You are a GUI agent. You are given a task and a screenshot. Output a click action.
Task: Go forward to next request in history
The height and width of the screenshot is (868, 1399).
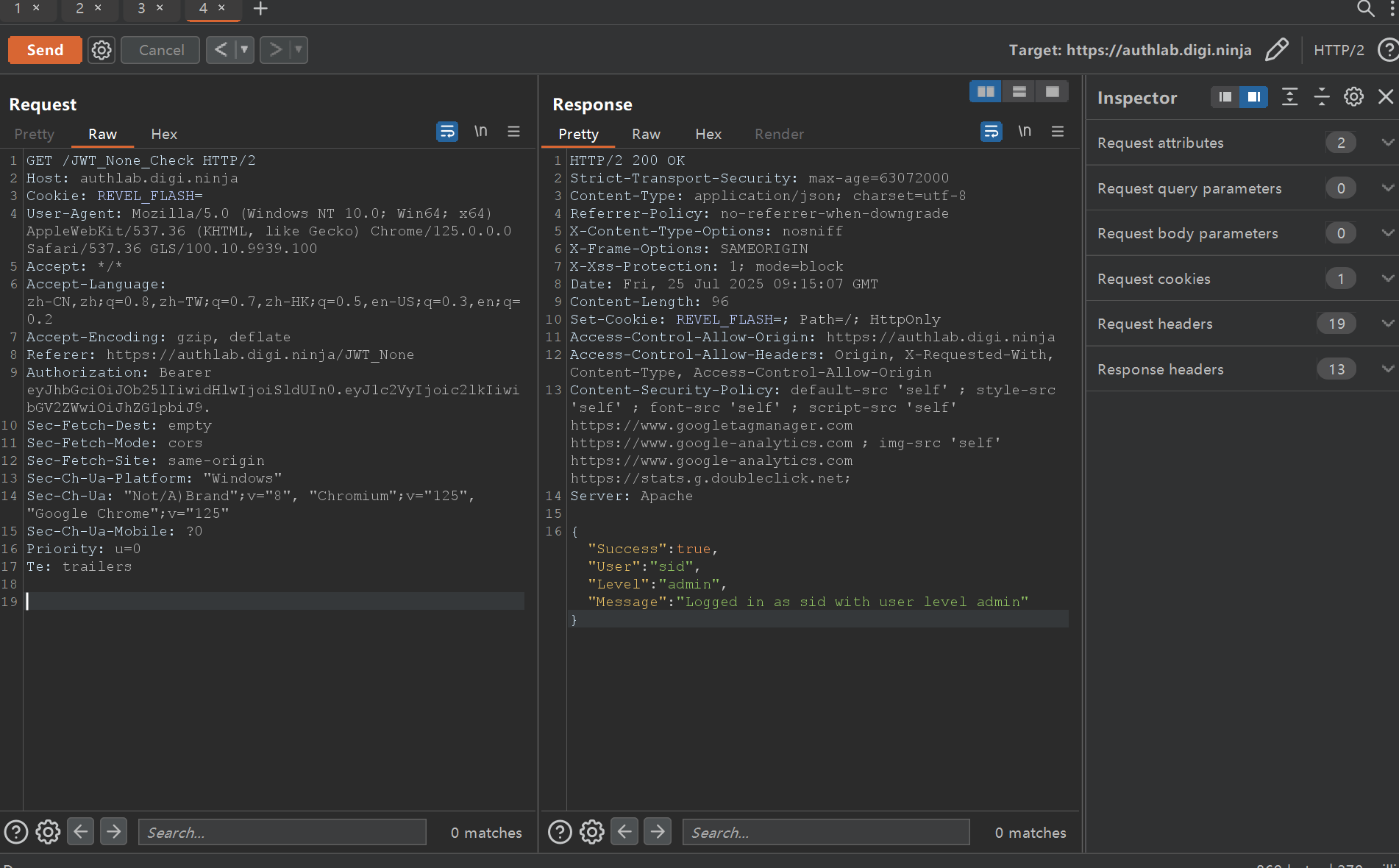275,50
